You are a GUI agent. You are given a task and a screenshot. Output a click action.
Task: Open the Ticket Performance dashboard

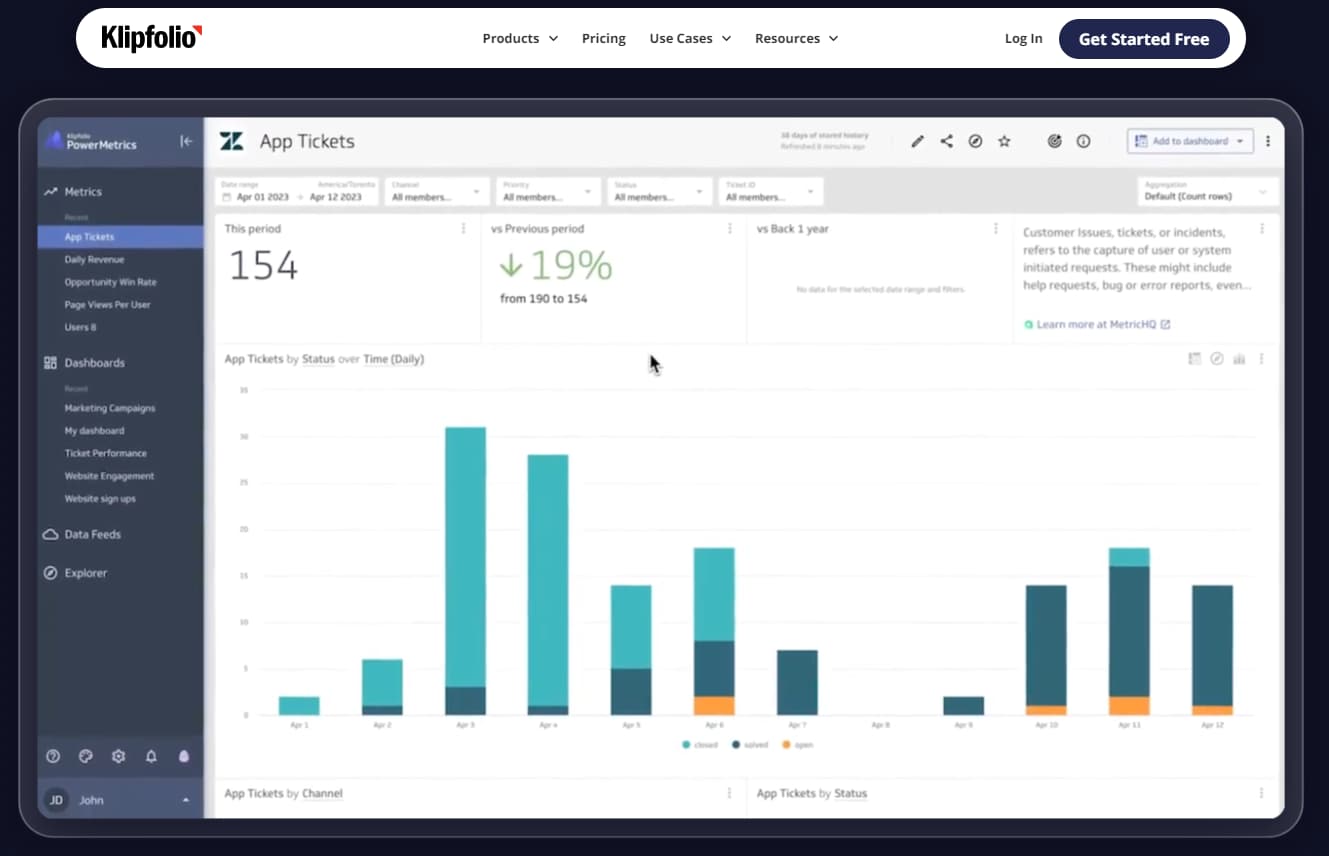[105, 453]
